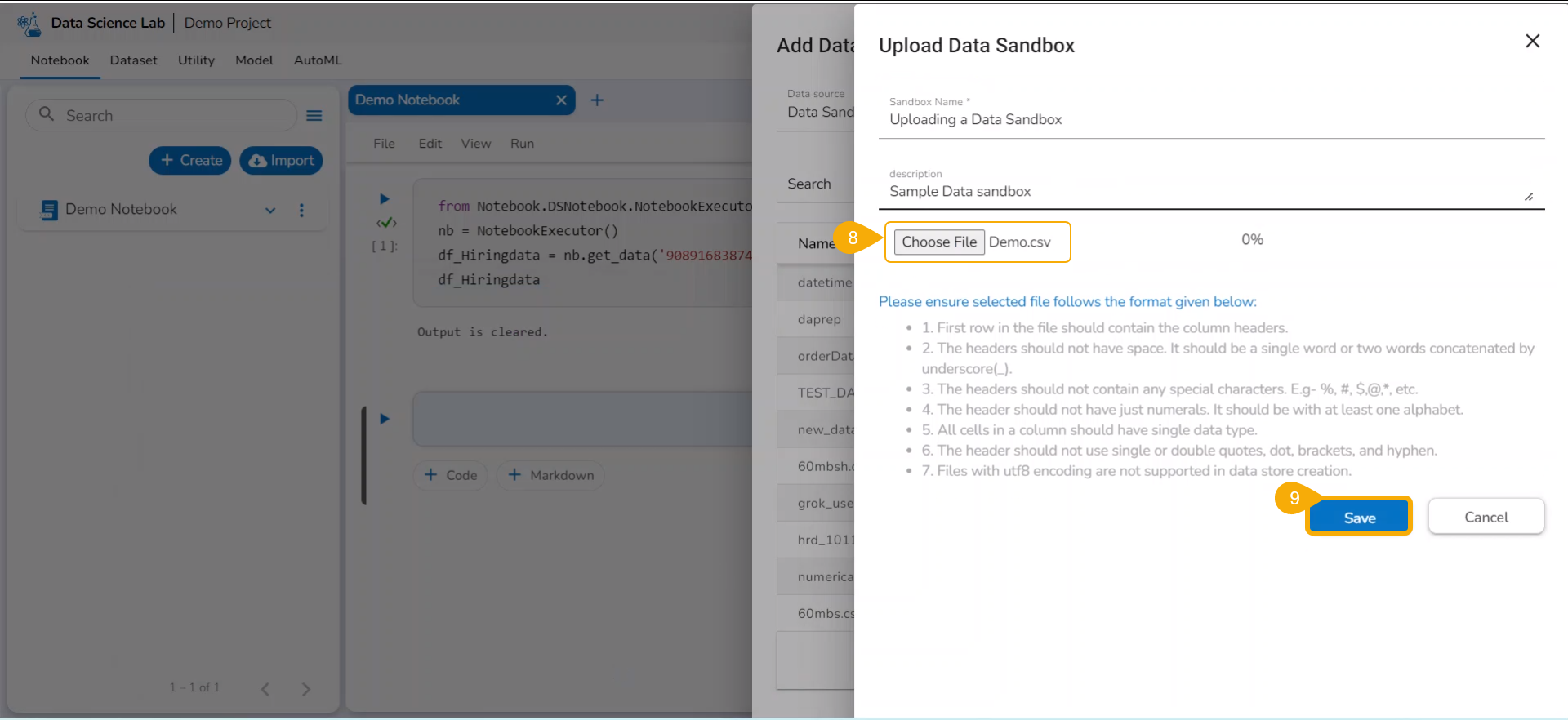The image size is (1568, 720).
Task: Add a new notebook tab with plus
Action: click(x=597, y=100)
